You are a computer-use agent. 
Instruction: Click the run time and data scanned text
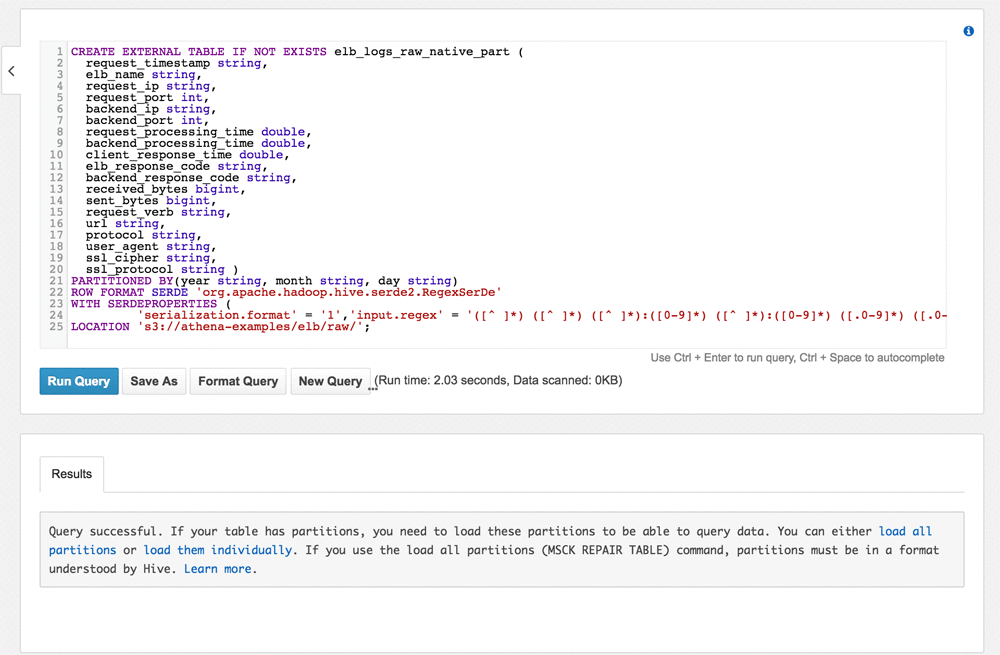click(x=498, y=381)
